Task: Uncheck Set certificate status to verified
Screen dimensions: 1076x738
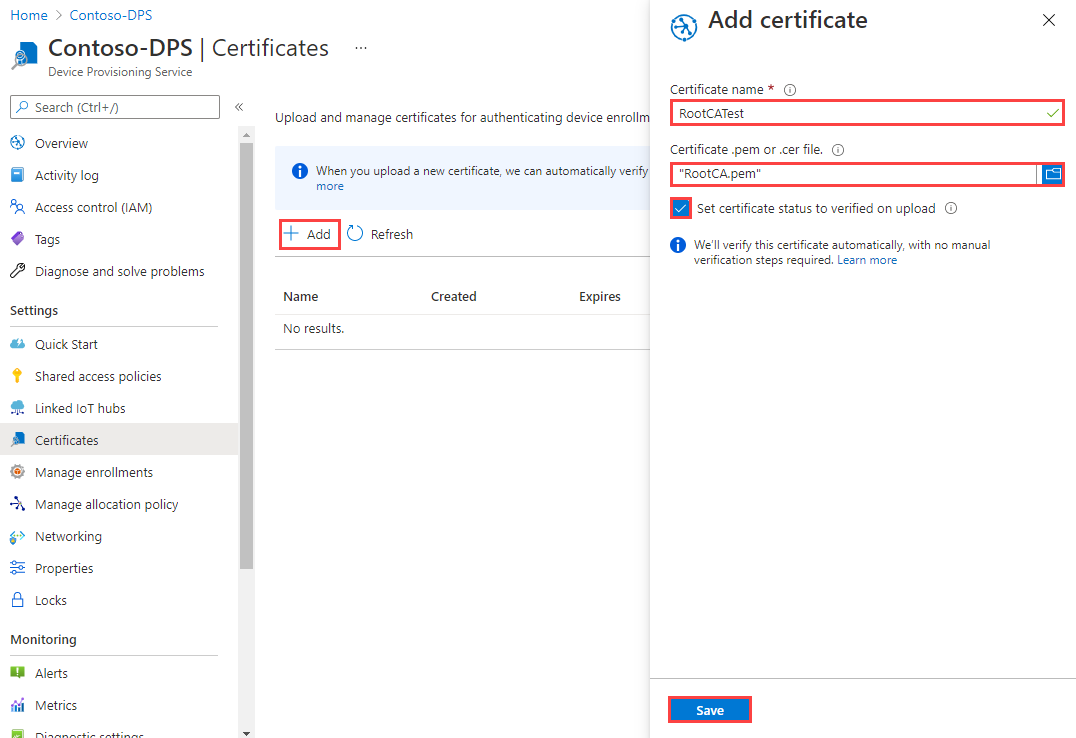Action: pyautogui.click(x=681, y=208)
